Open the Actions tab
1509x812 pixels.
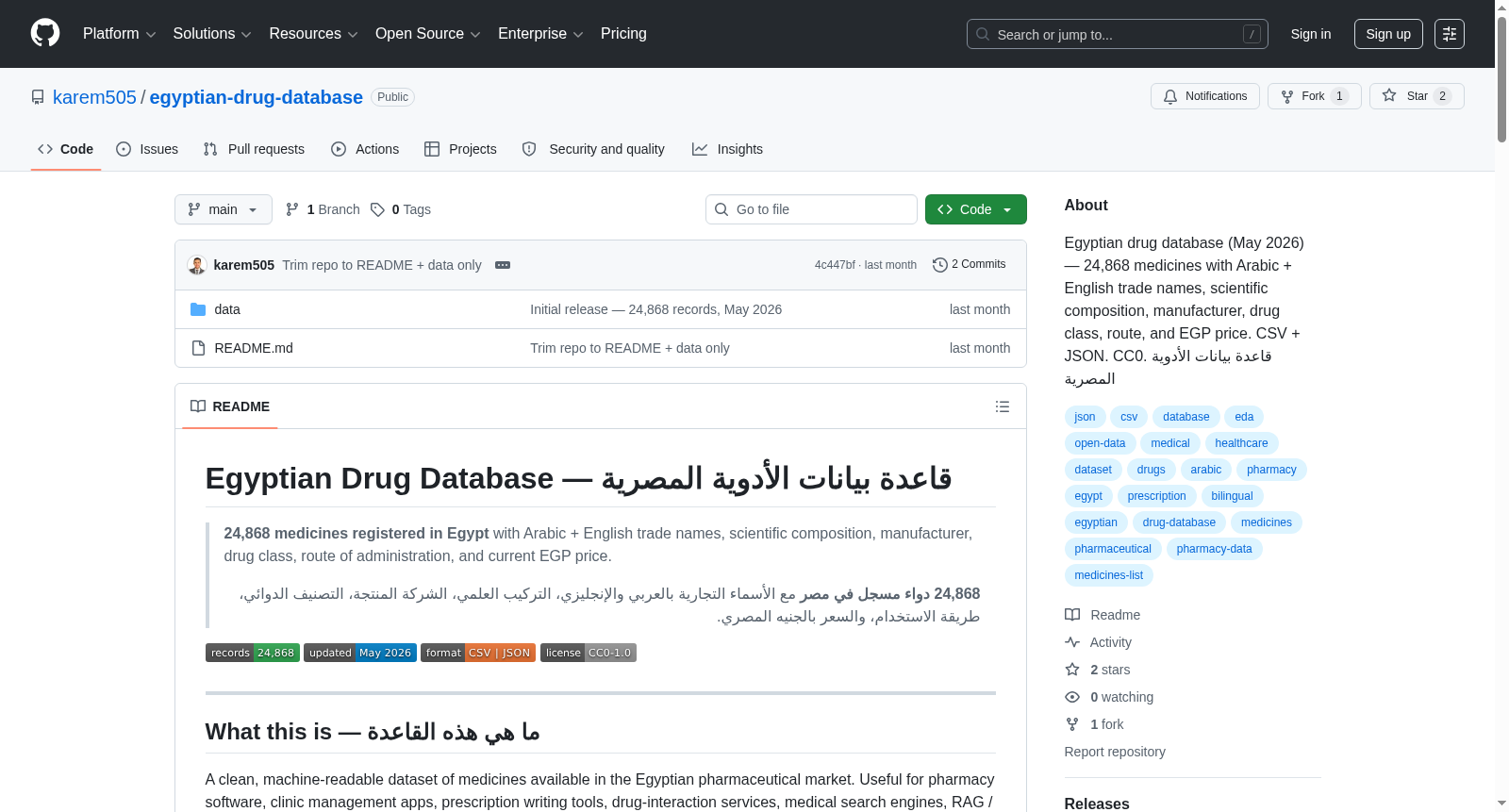pyautogui.click(x=365, y=149)
